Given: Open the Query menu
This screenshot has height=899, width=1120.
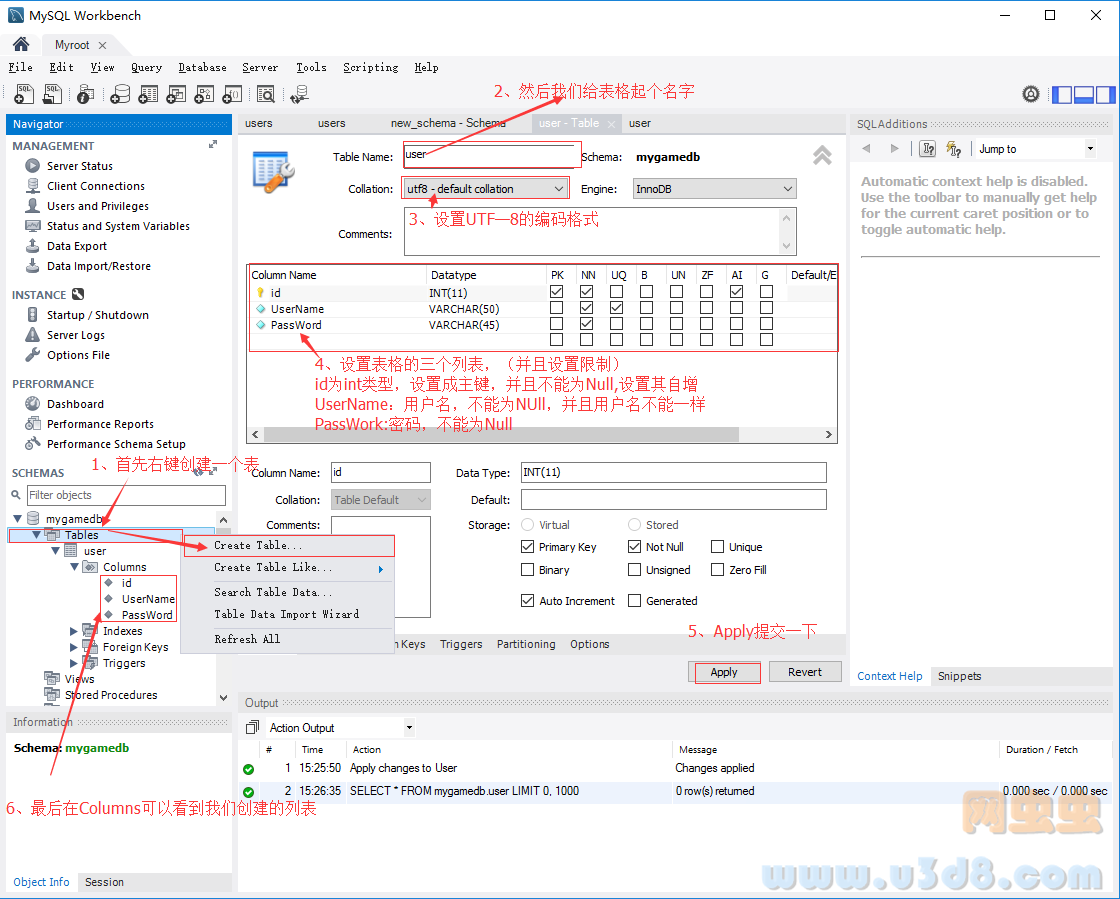Looking at the screenshot, I should pyautogui.click(x=146, y=67).
